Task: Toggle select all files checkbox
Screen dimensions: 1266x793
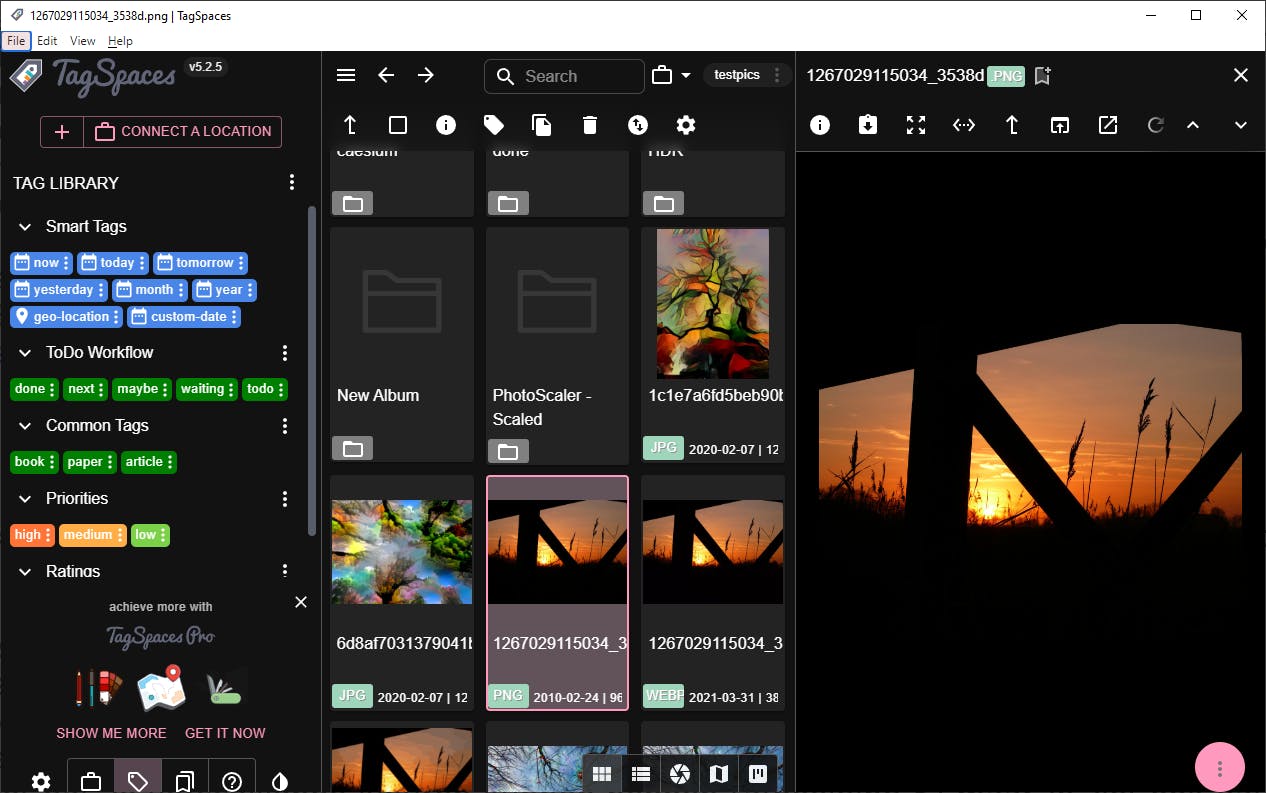Action: click(x=398, y=125)
